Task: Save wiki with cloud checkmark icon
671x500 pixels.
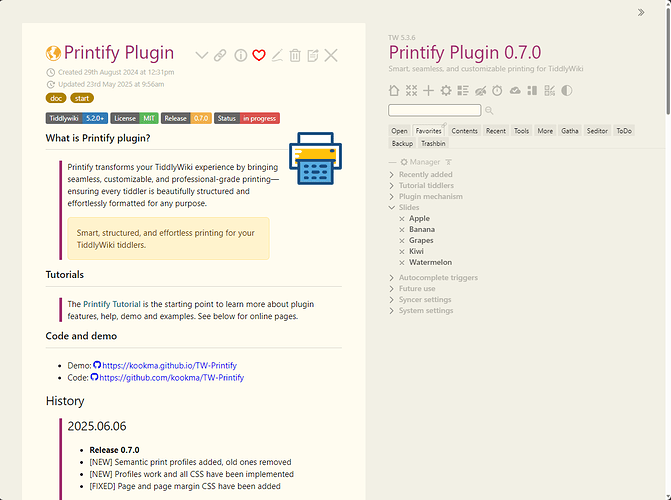Action: (515, 90)
